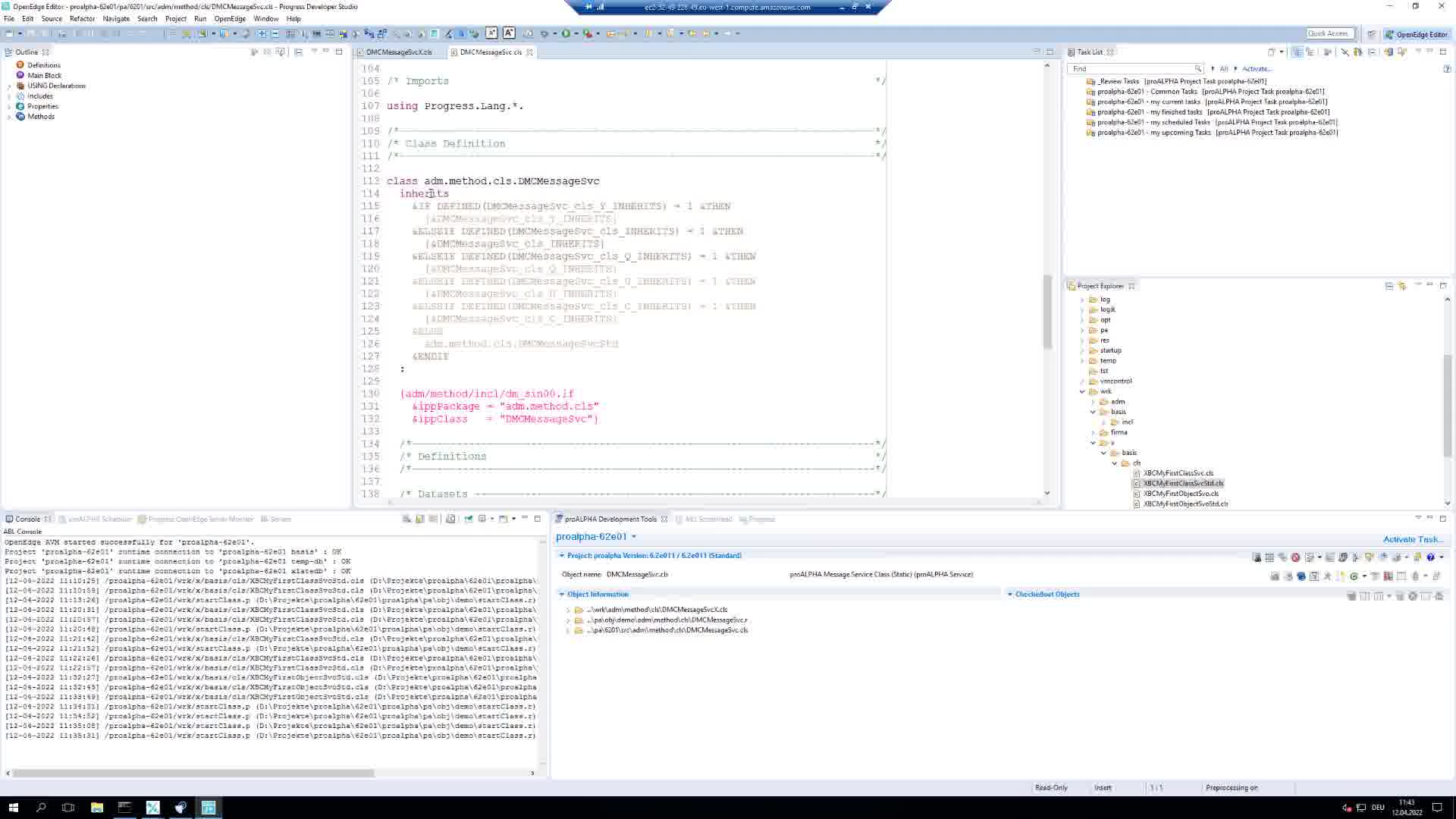Maximize the Console view
1456x819 pixels.
[x=538, y=519]
